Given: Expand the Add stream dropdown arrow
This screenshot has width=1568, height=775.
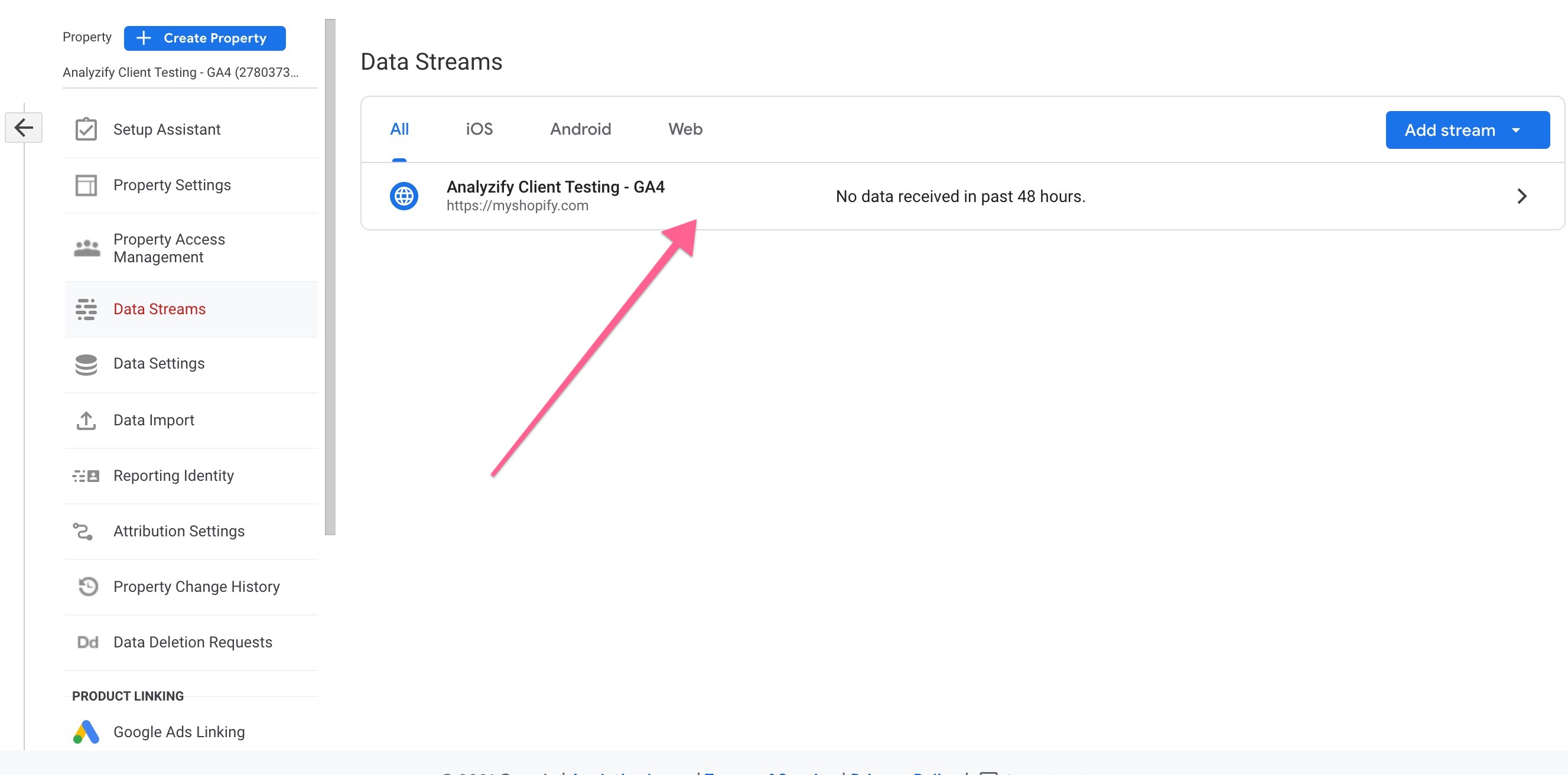Looking at the screenshot, I should coord(1515,131).
